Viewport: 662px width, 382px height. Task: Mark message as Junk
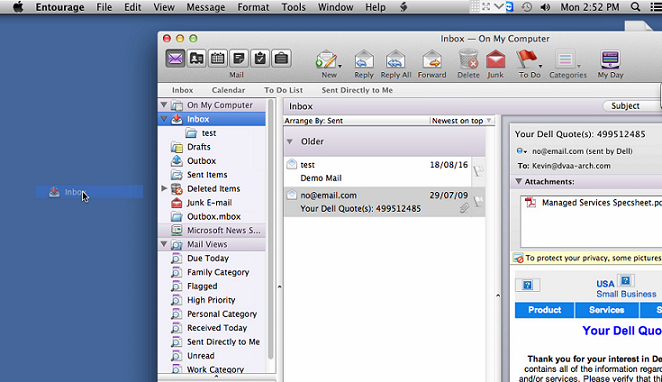point(496,59)
